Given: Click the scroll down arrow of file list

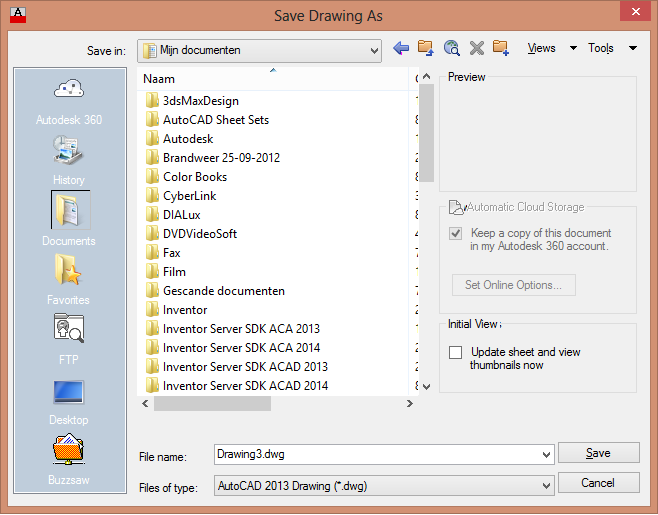Looking at the screenshot, I should 426,387.
